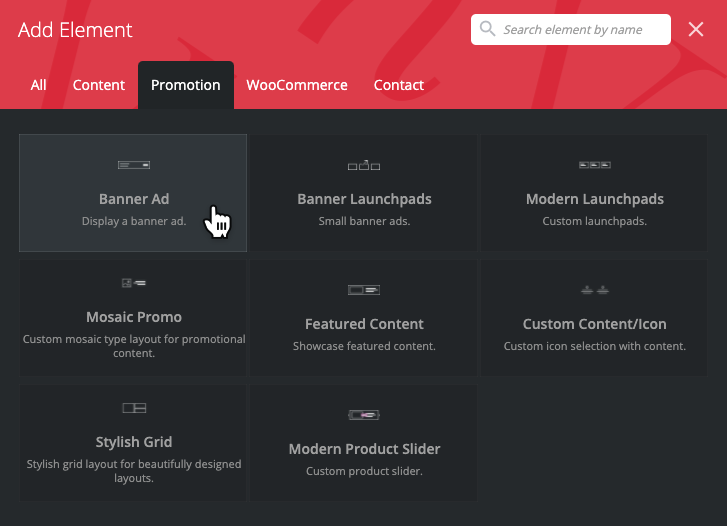
Task: Click the Custom Content/Icon element icon
Action: (x=595, y=290)
